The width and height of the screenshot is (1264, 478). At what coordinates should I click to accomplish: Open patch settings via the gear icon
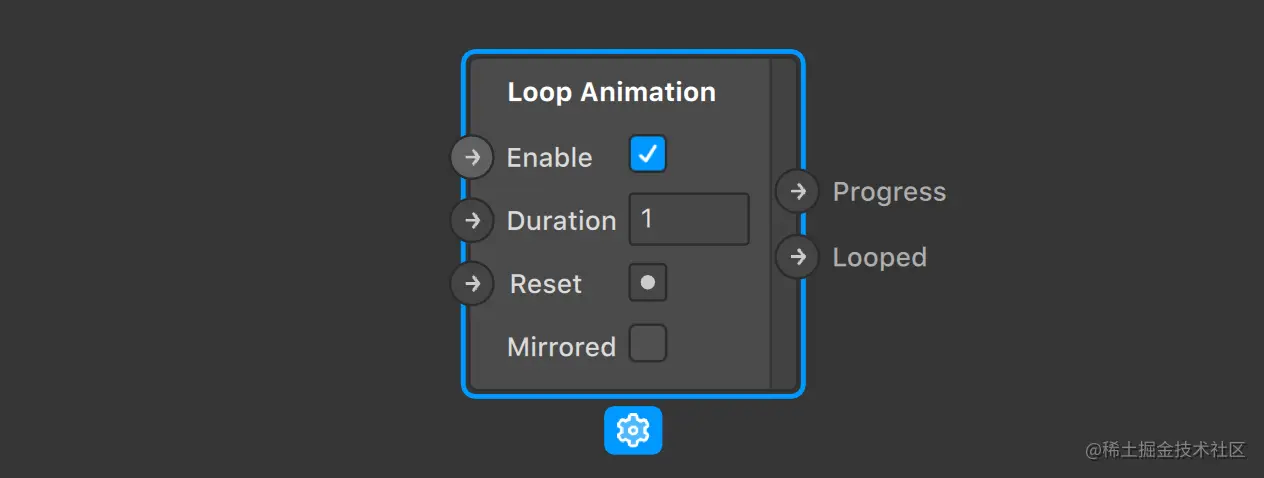pos(633,431)
